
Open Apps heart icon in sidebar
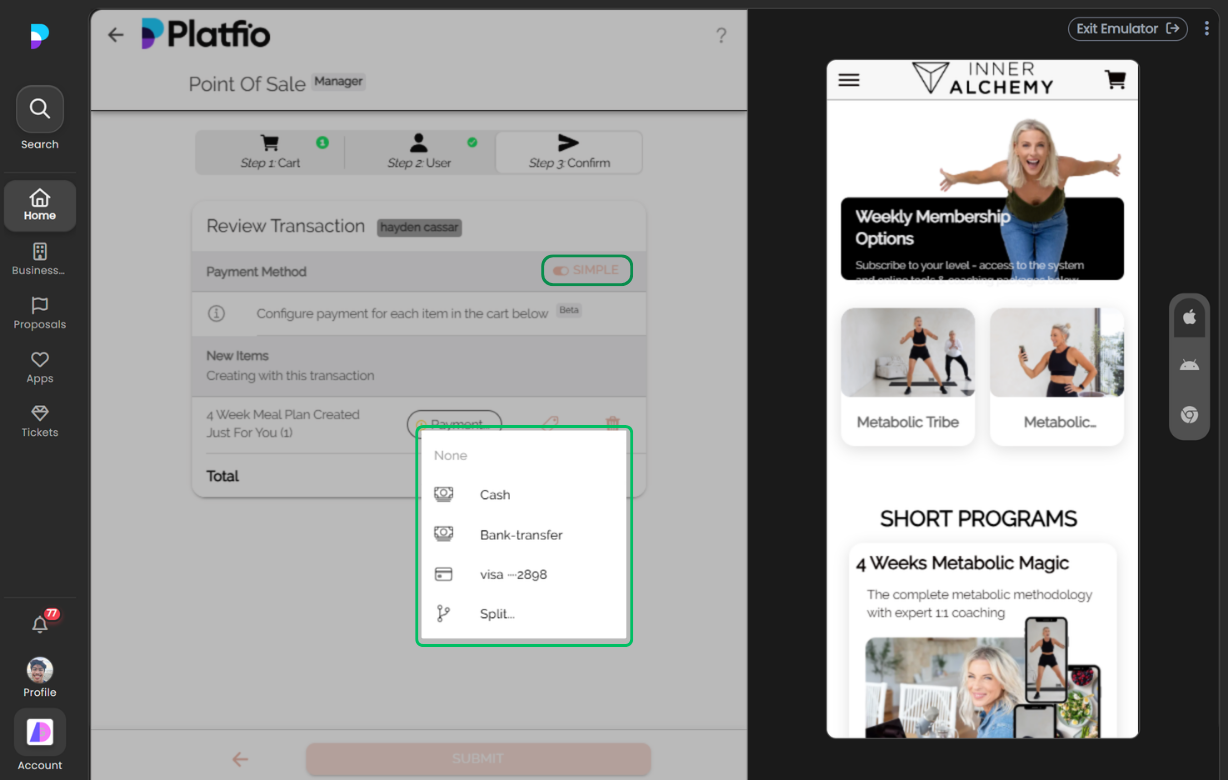[40, 367]
